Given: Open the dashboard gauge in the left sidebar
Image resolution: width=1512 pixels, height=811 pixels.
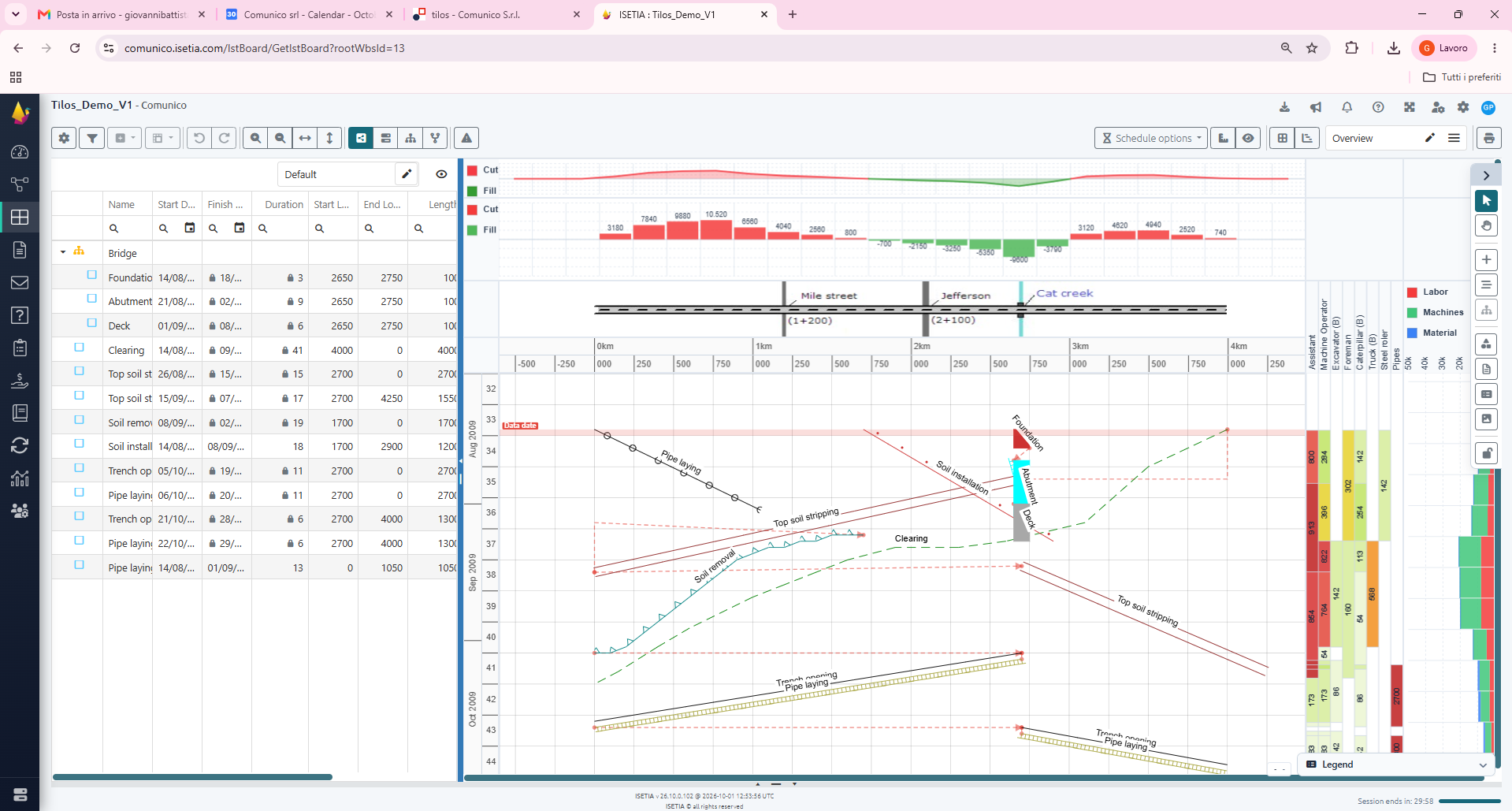Looking at the screenshot, I should coord(20,152).
